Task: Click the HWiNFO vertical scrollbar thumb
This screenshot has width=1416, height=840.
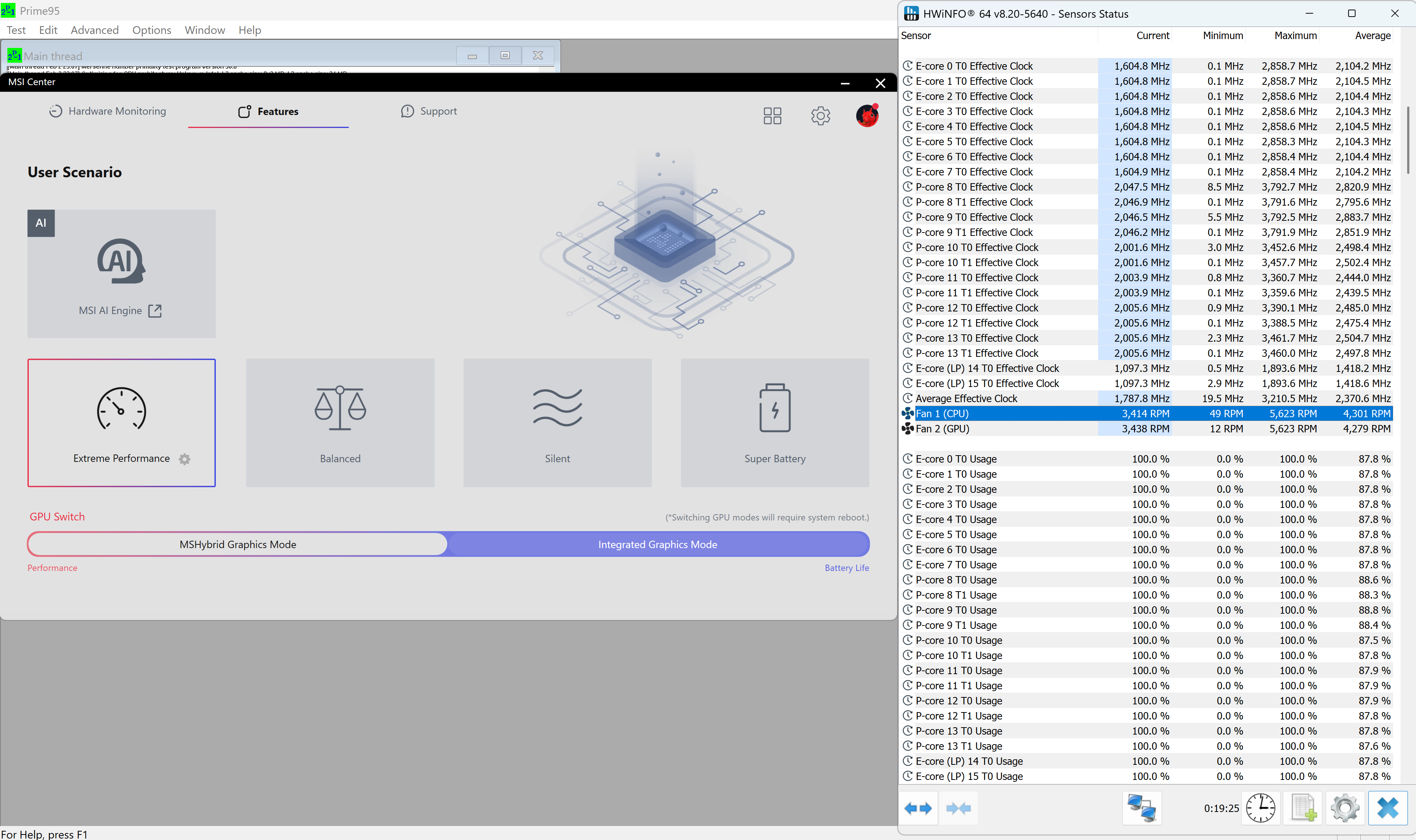Action: click(1408, 140)
